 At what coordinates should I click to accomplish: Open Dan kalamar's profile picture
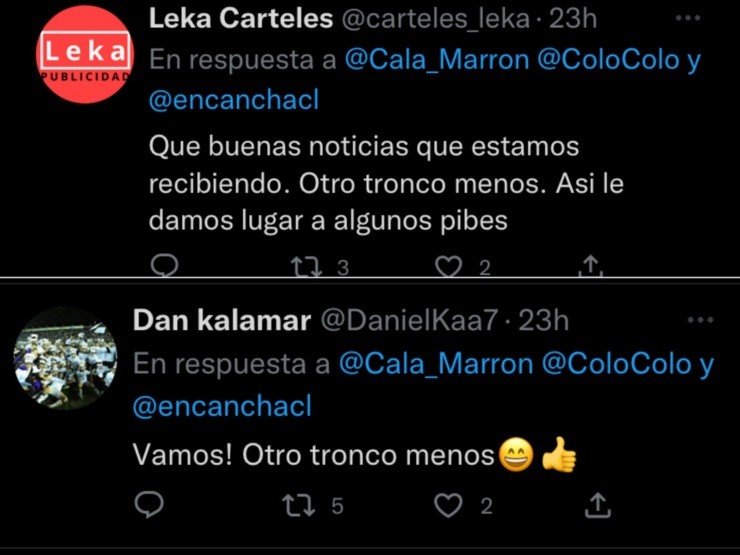coord(65,358)
